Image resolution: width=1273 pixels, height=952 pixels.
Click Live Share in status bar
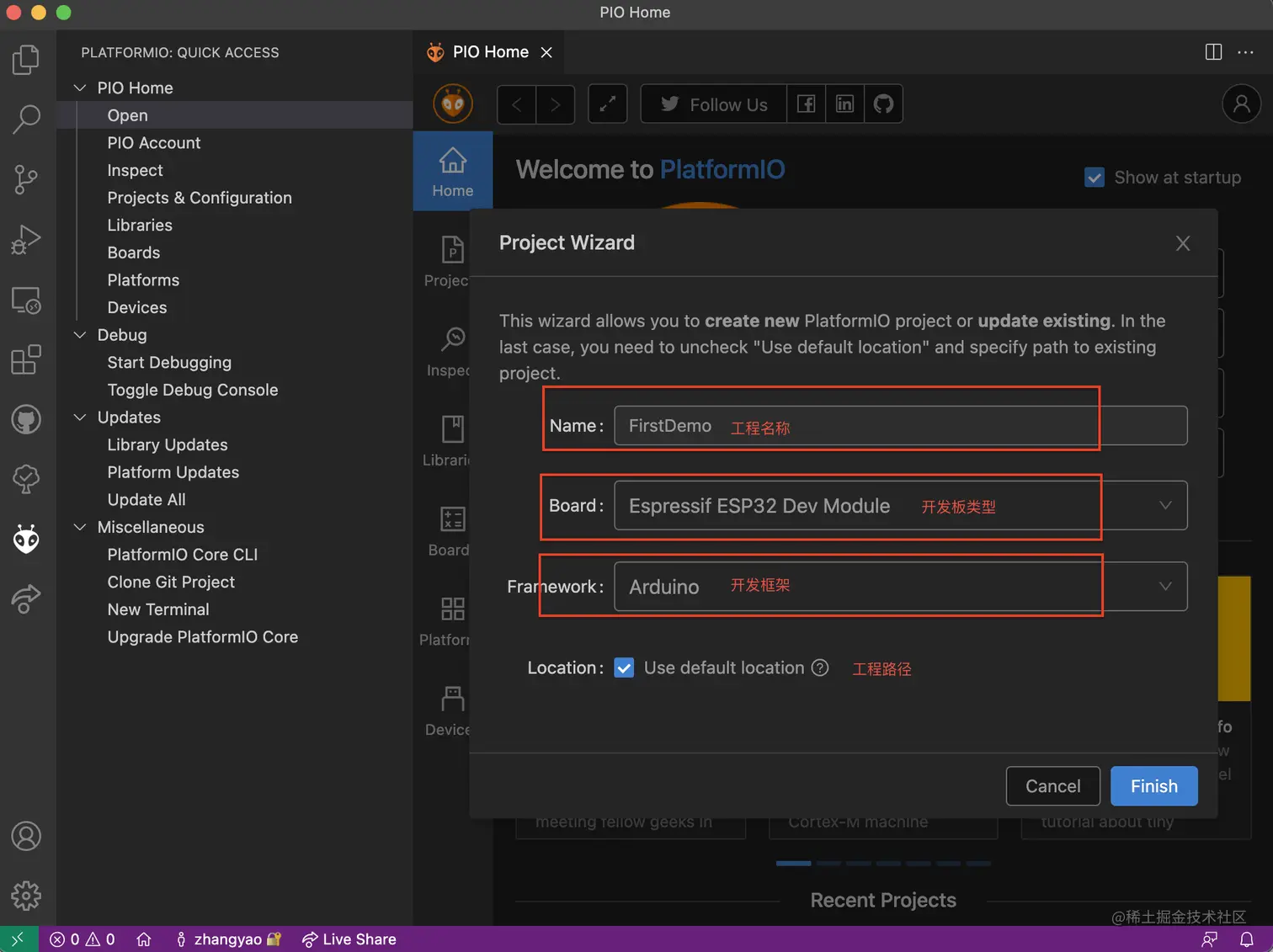click(349, 939)
